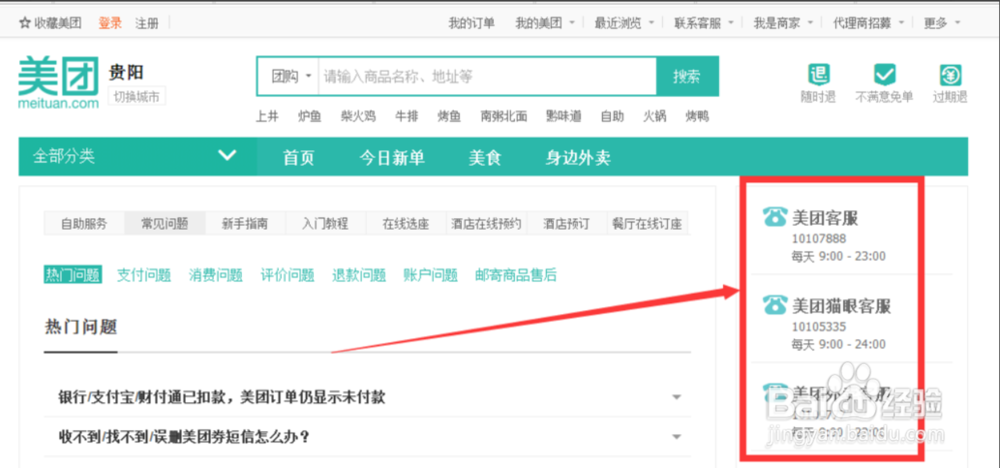Select hot keyword 黔味道

pyautogui.click(x=564, y=117)
